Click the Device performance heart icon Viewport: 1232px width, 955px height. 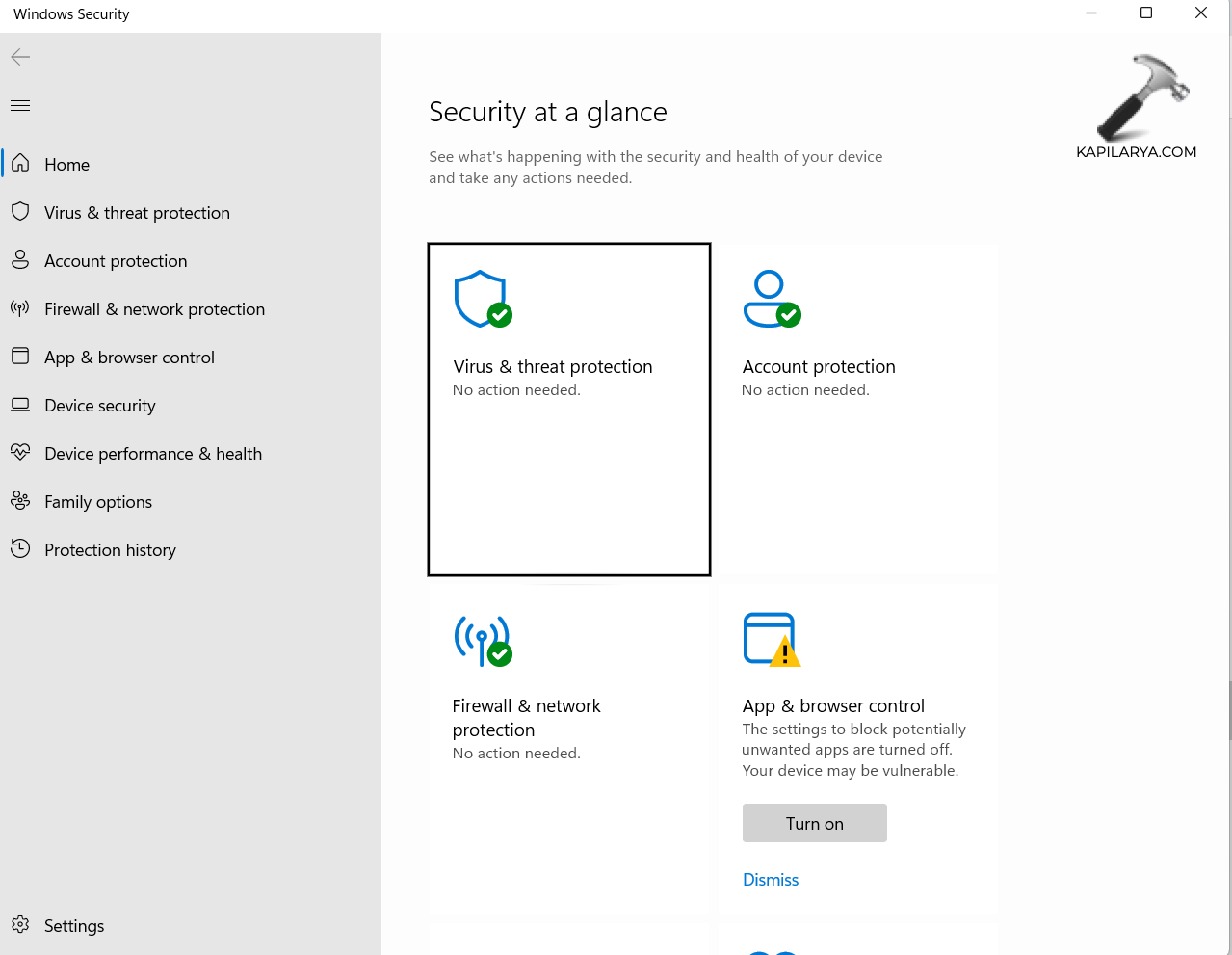click(20, 452)
